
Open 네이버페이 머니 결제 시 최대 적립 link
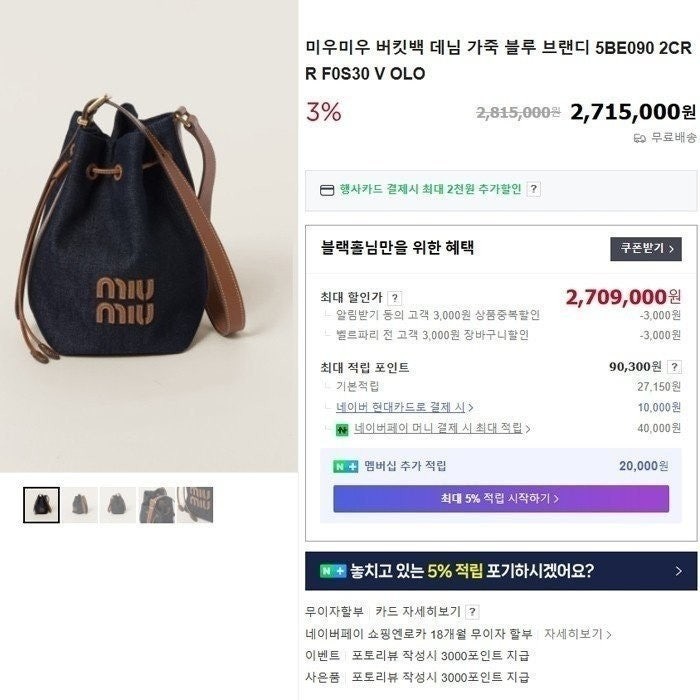[441, 429]
